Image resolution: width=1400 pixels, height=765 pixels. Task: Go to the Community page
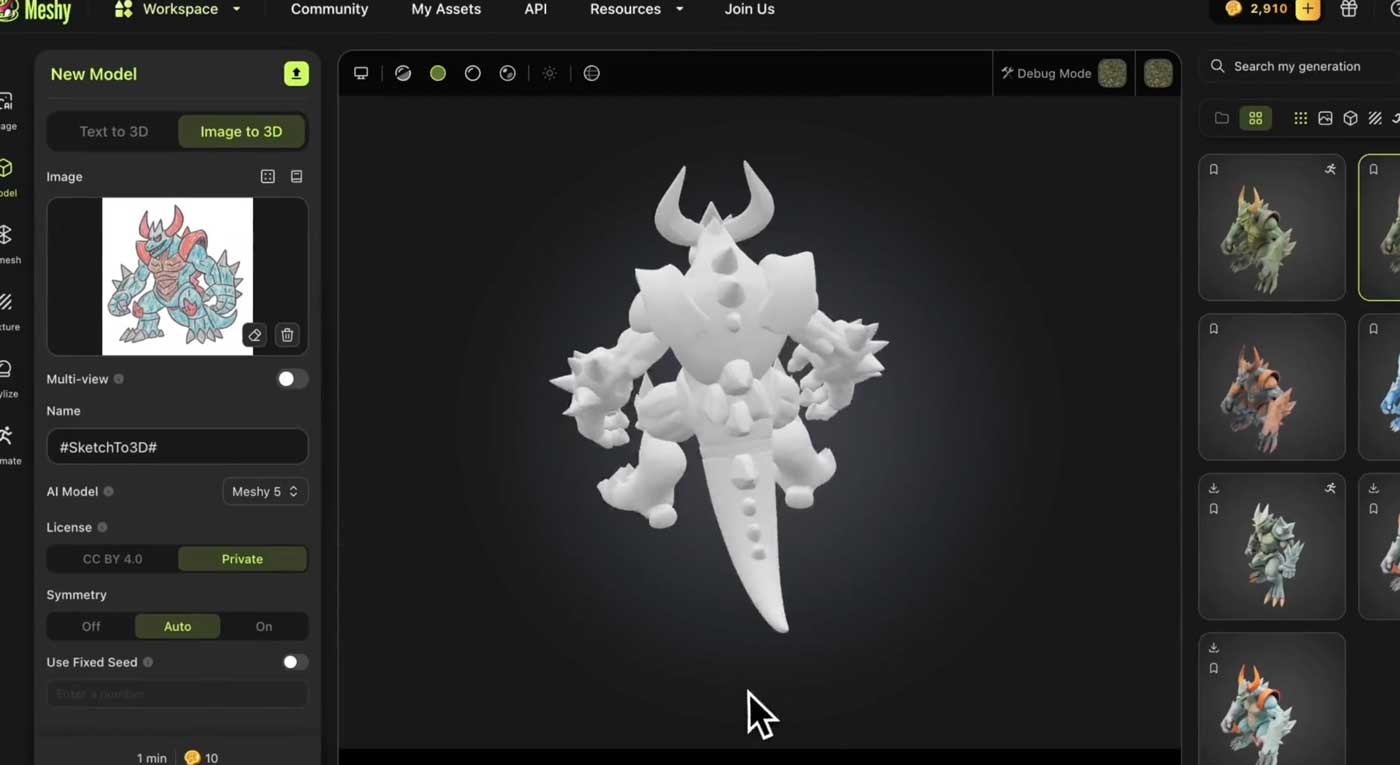click(x=329, y=9)
